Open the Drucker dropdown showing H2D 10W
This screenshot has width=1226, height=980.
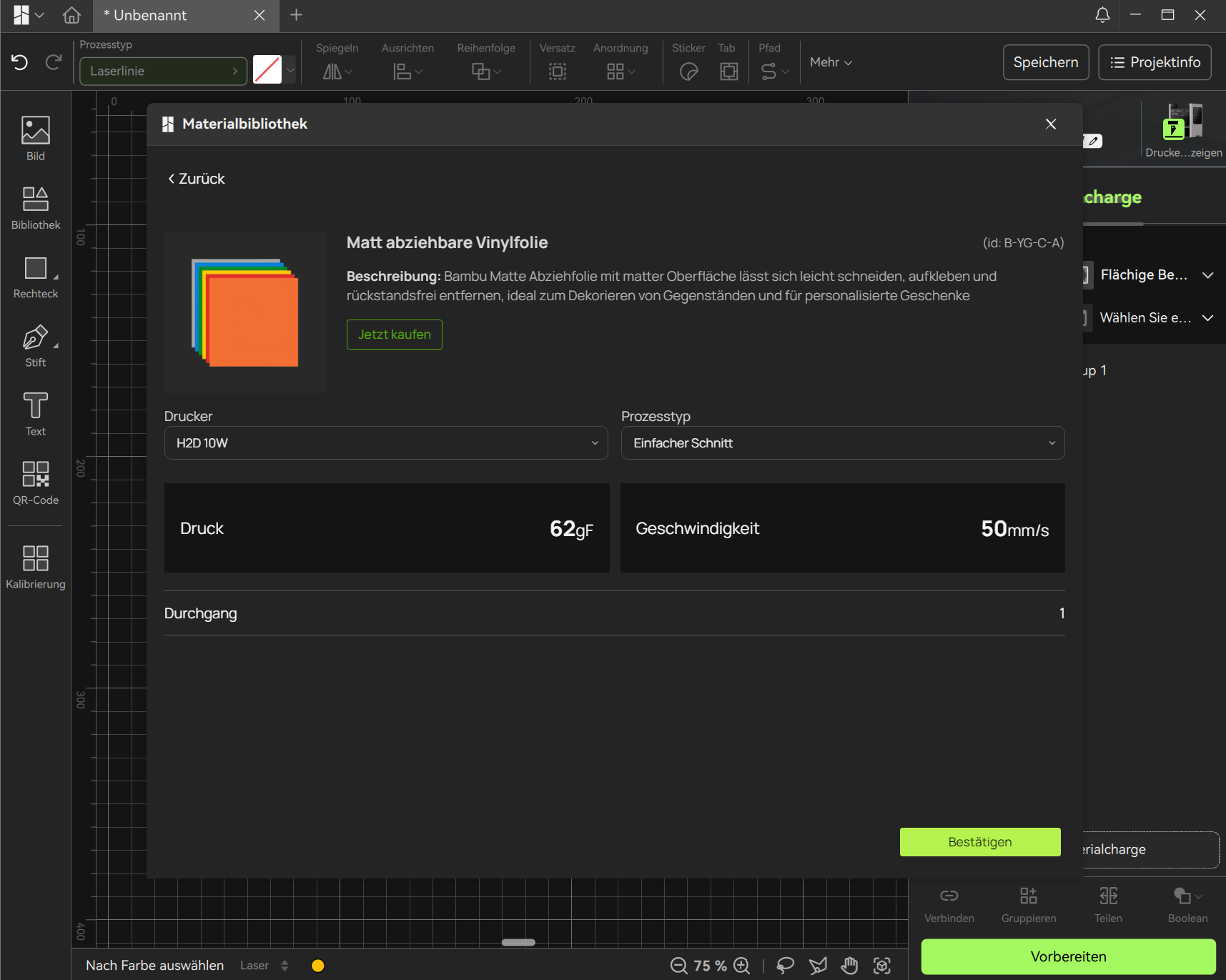click(x=386, y=443)
